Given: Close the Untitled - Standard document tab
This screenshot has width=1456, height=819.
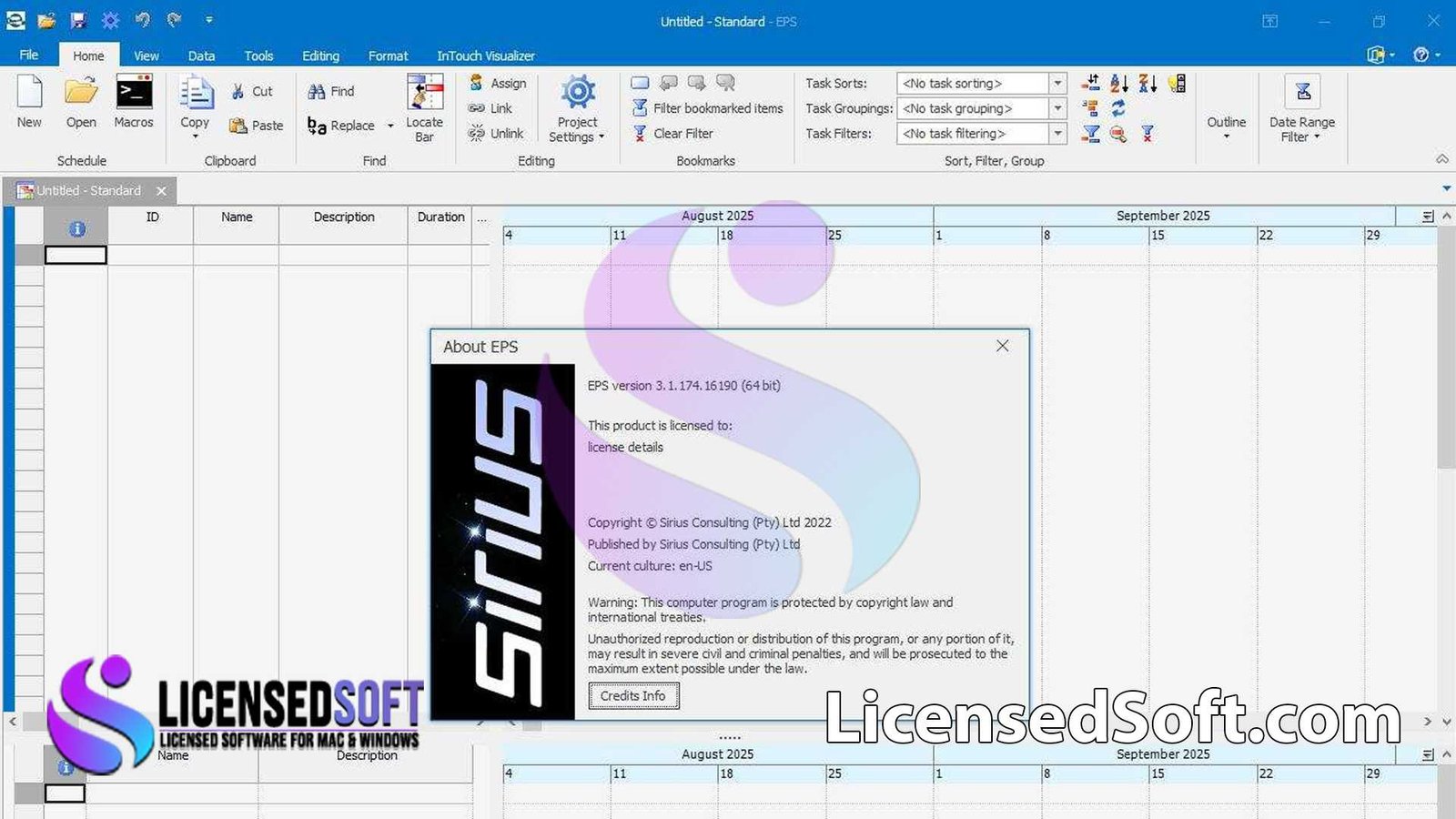Looking at the screenshot, I should pyautogui.click(x=161, y=191).
